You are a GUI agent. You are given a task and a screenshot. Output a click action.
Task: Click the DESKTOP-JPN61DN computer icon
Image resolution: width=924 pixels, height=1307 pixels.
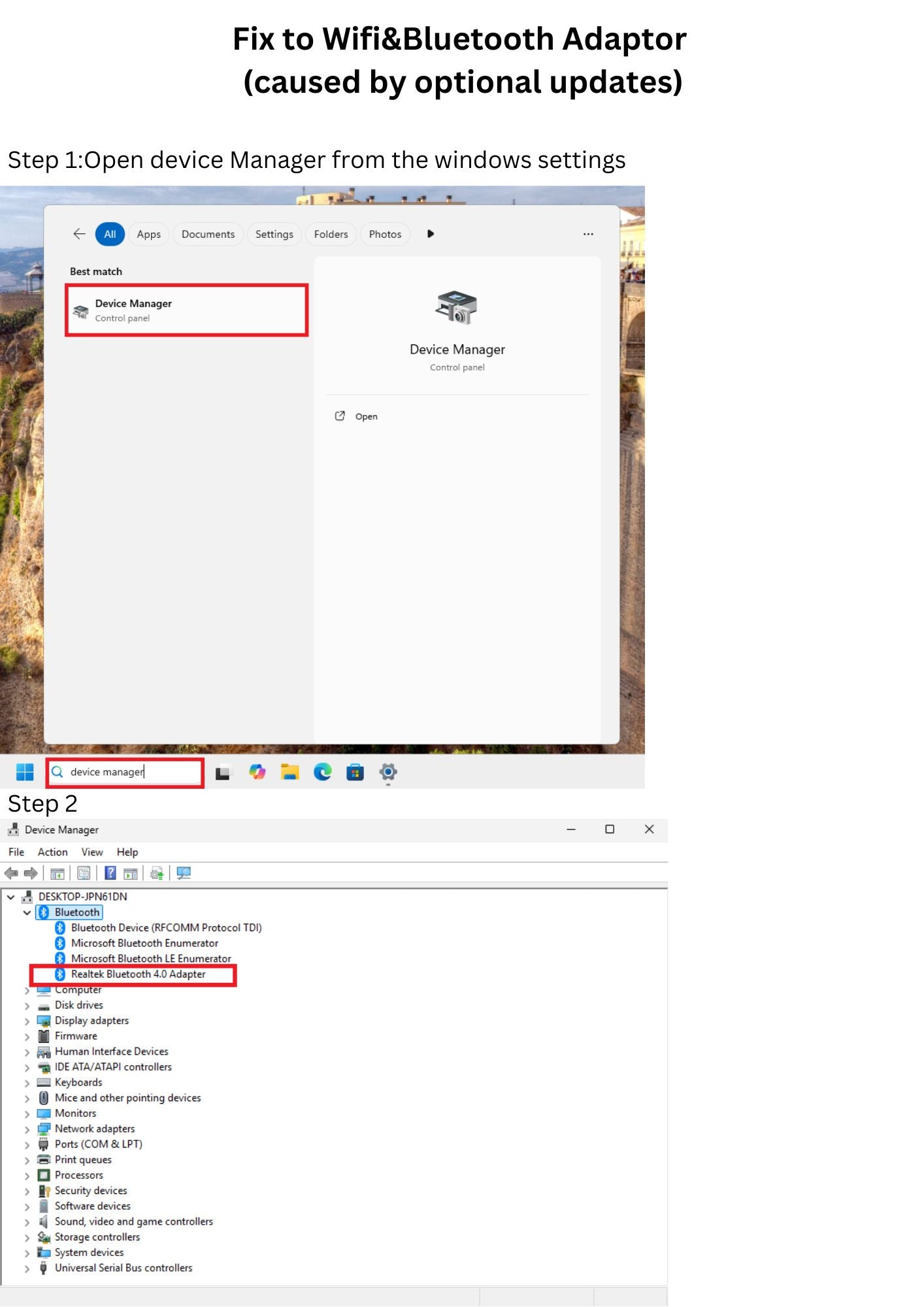pyautogui.click(x=27, y=897)
